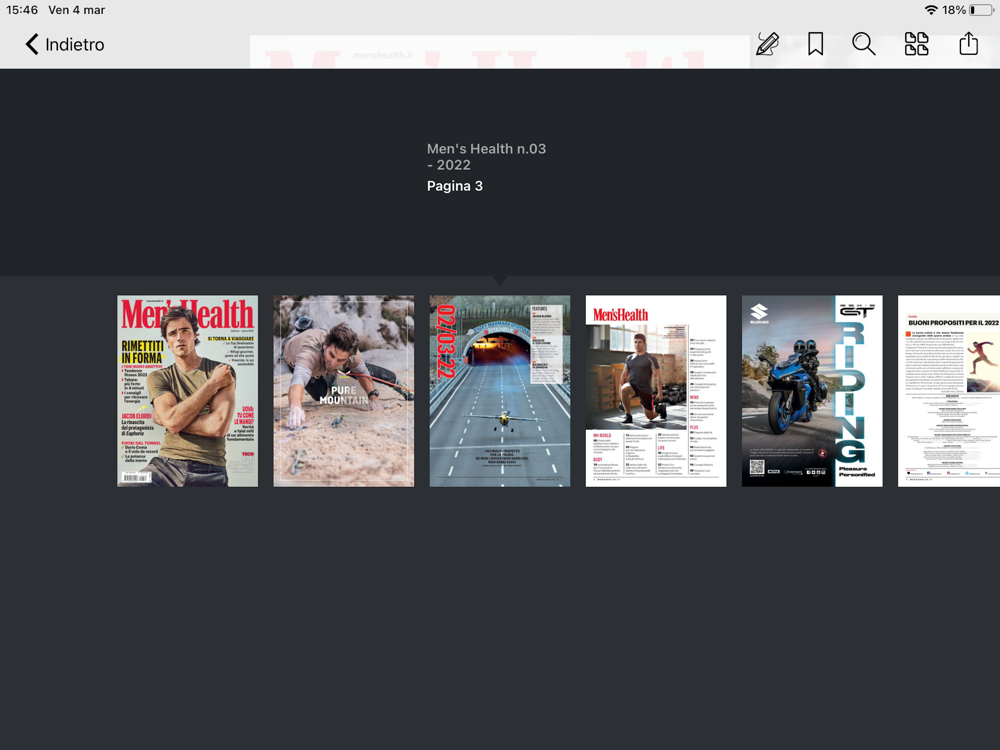Open the Buoni Propositi per il 2022 thumbnail
Image resolution: width=1000 pixels, height=750 pixels.
pyautogui.click(x=949, y=391)
